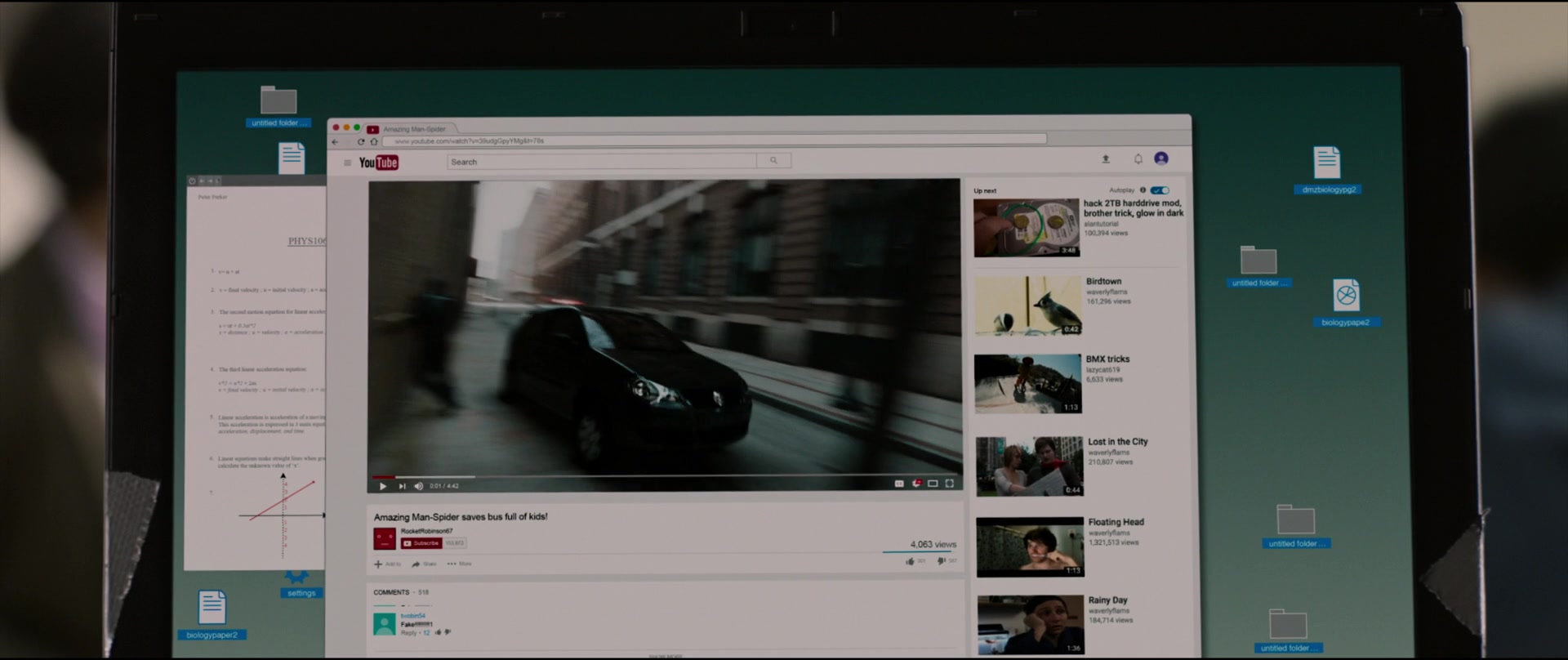Open the YouTube hamburger guide menu
This screenshot has width=1568, height=660.
[x=347, y=163]
